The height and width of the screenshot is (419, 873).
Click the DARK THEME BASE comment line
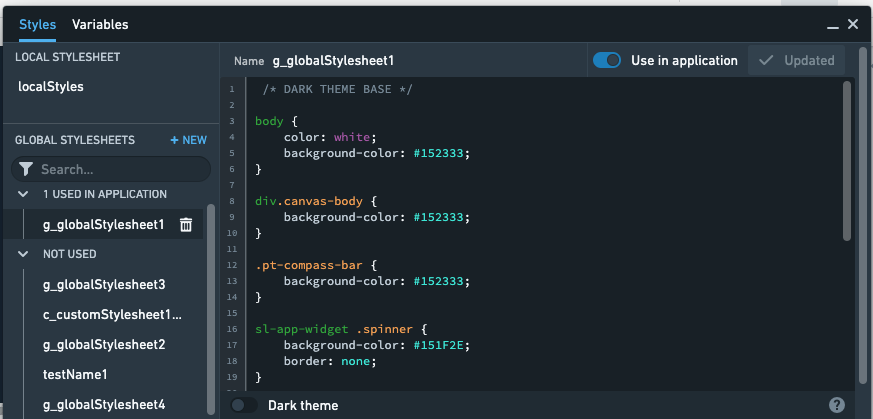pos(337,89)
